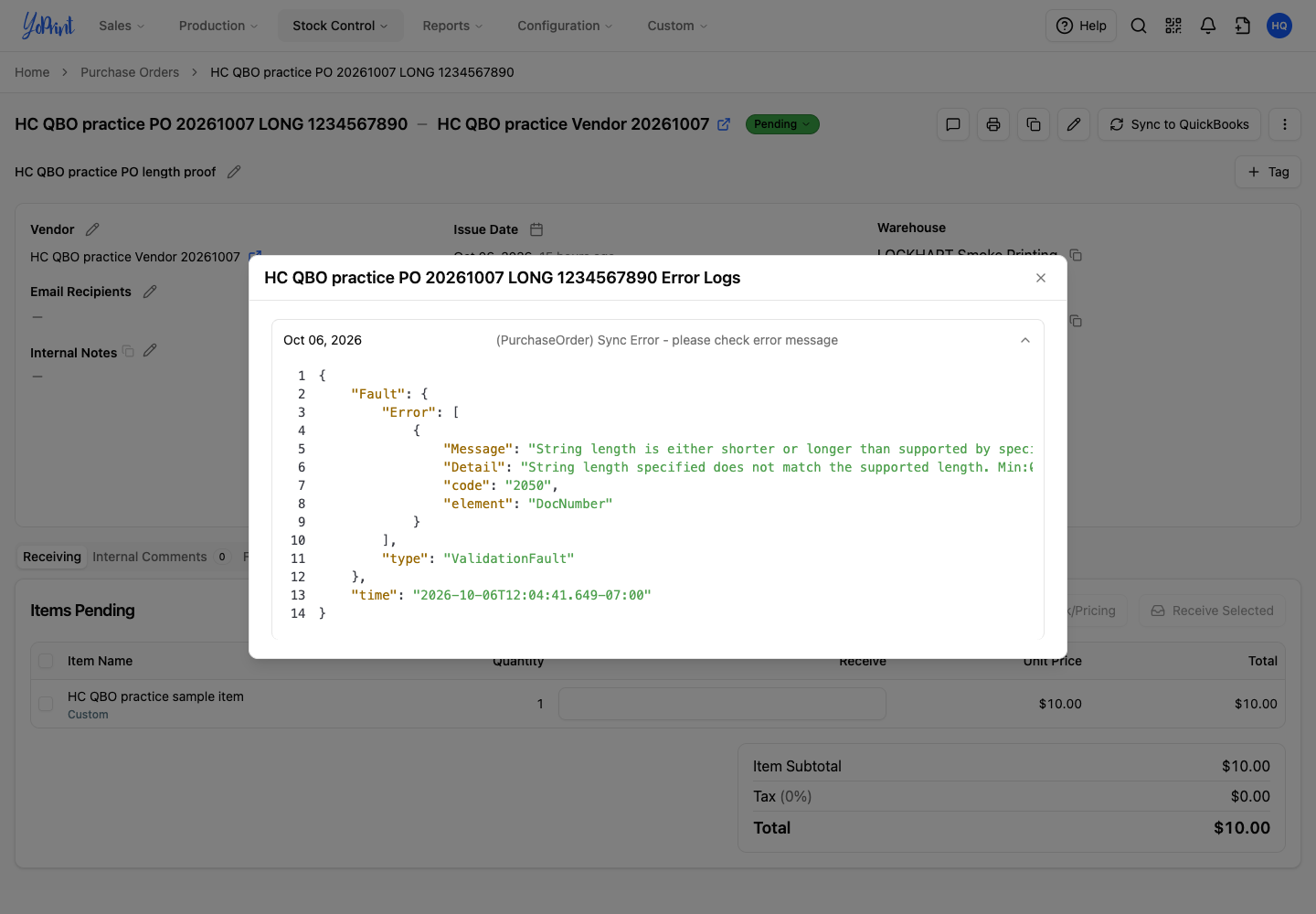Viewport: 1316px width, 914px height.
Task: Go to Purchase Orders breadcrumb
Action: coord(130,72)
